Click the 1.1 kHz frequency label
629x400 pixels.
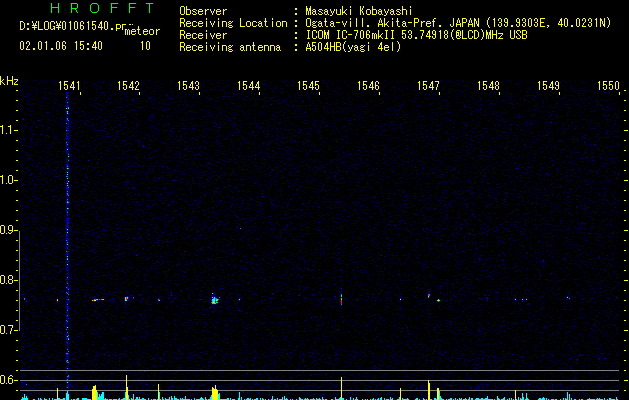pyautogui.click(x=7, y=130)
